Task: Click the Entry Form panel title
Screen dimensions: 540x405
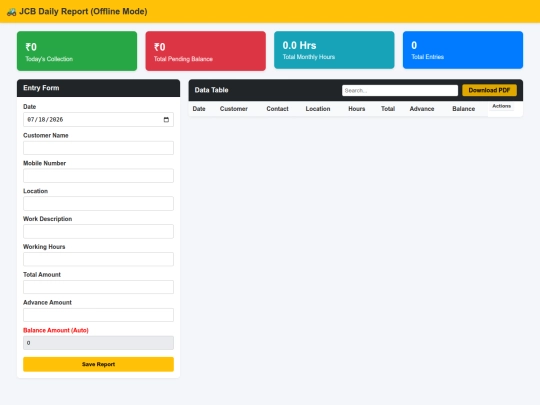Action: [x=41, y=88]
